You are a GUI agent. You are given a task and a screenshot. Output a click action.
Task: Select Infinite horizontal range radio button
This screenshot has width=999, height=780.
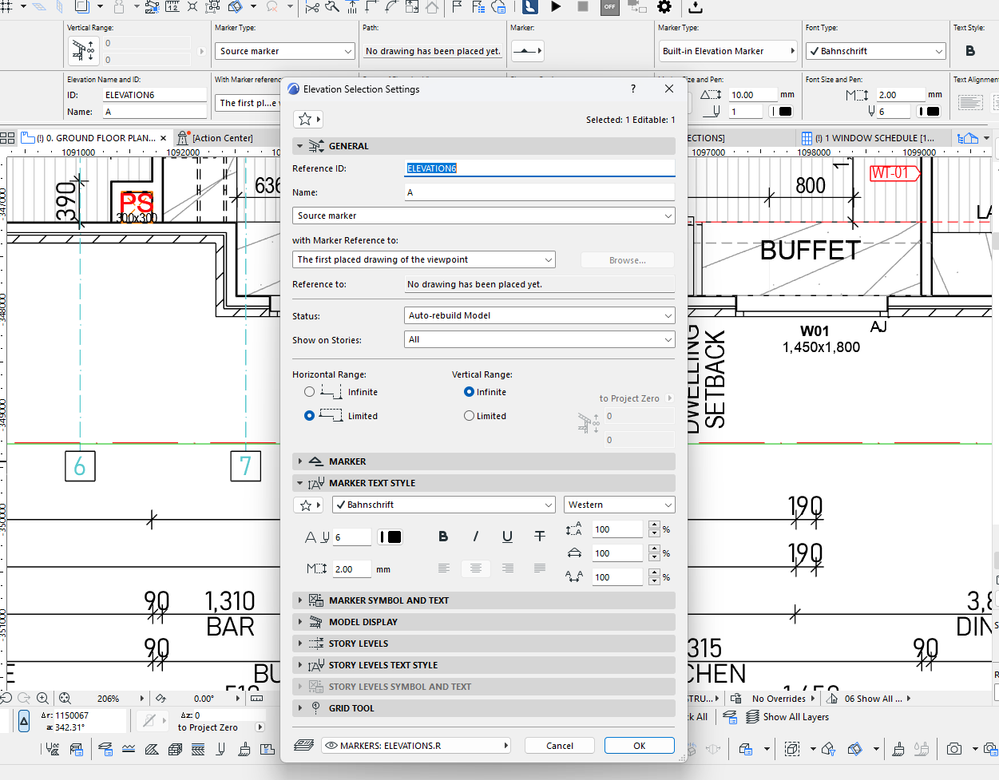[x=310, y=392]
